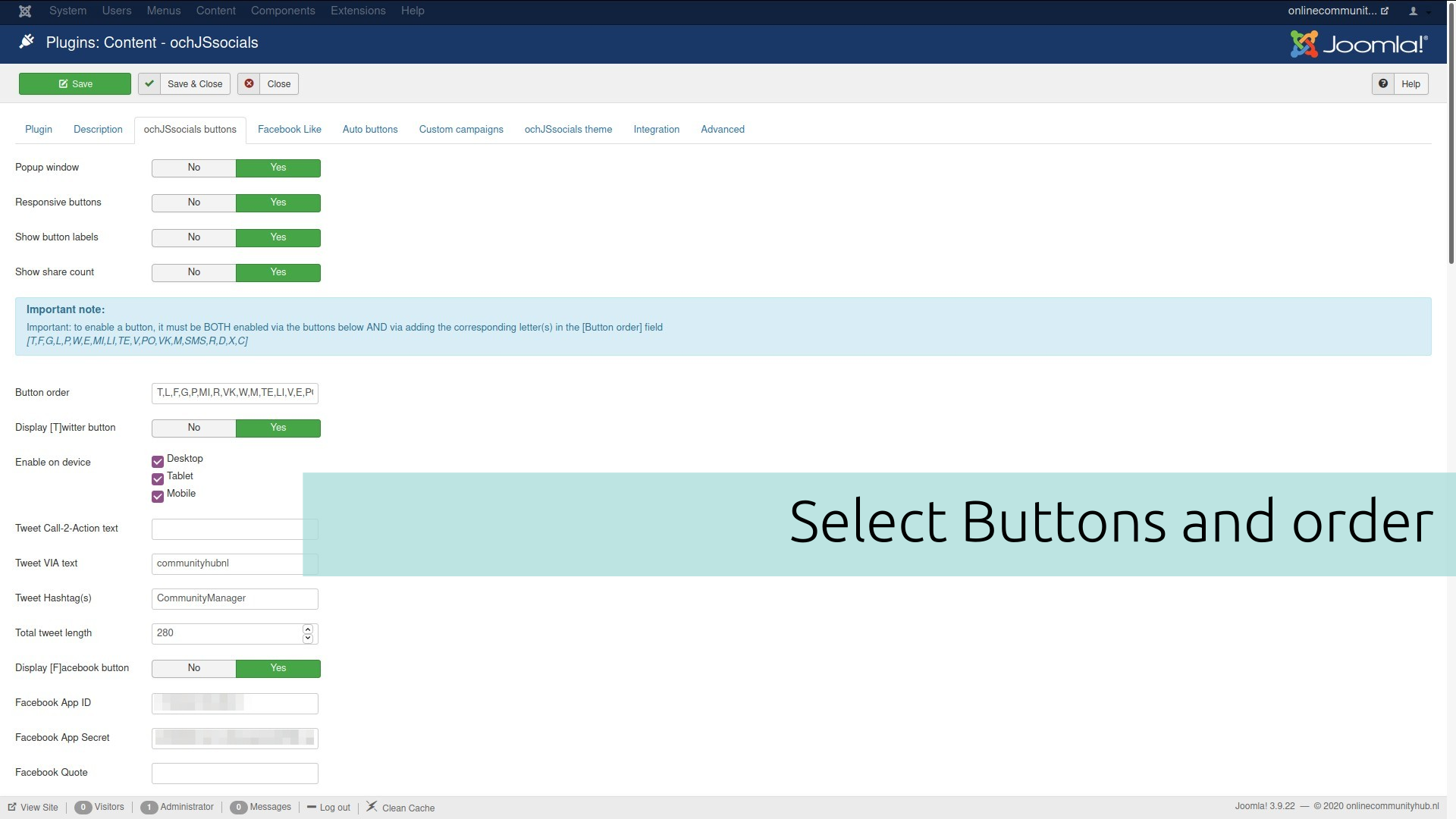
Task: Open the Help menu in top bar
Action: (413, 11)
